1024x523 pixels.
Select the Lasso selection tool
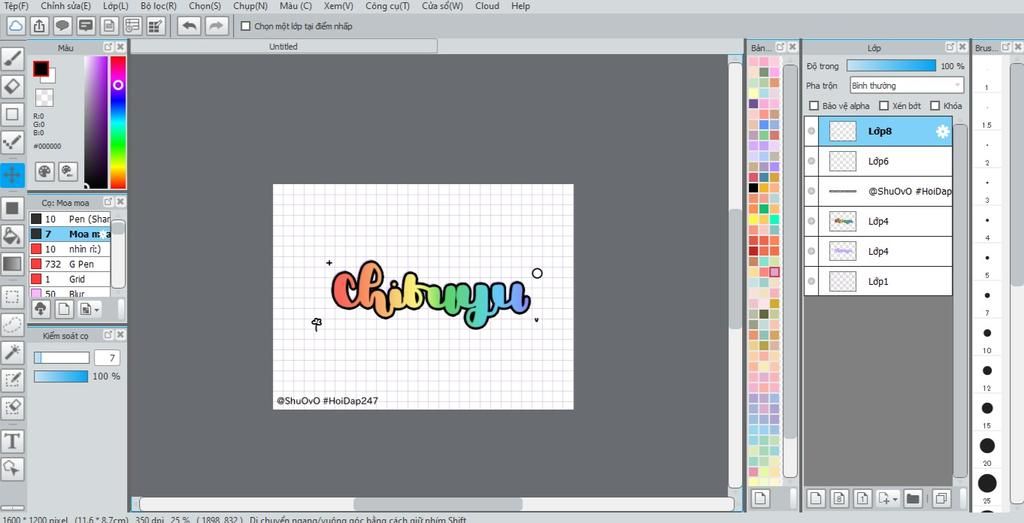tap(12, 325)
